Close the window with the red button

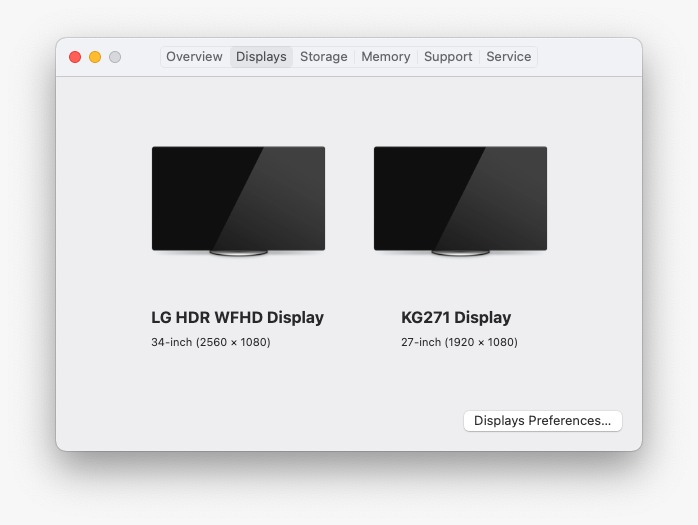pos(75,57)
